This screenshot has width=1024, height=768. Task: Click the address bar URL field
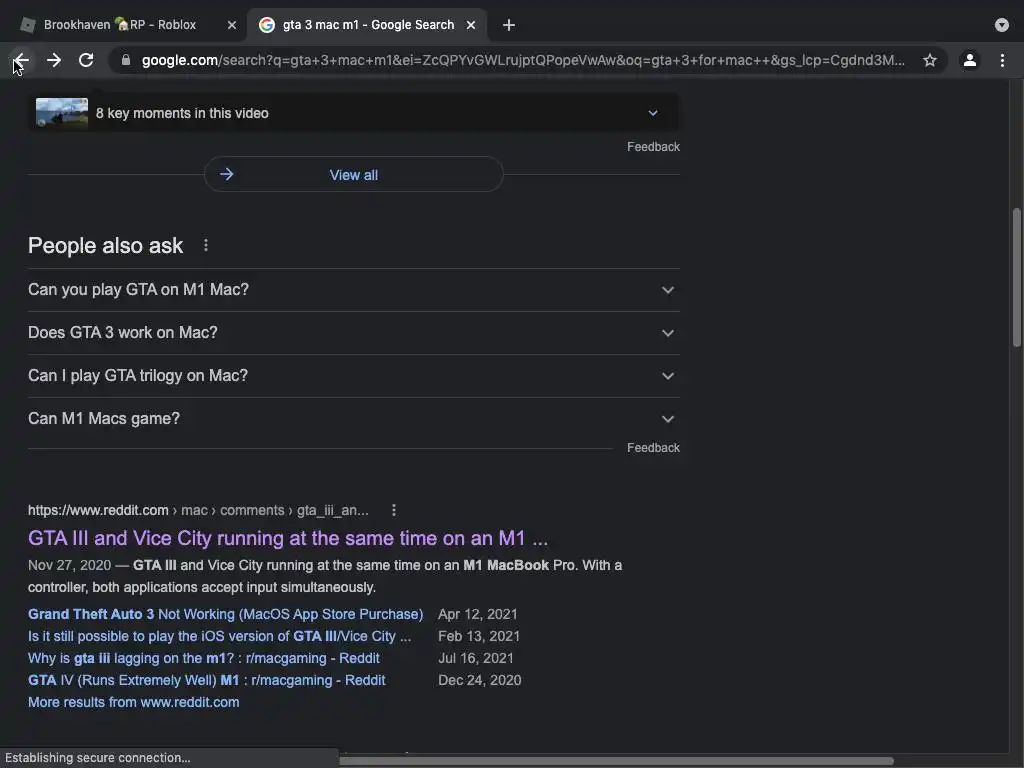522,61
